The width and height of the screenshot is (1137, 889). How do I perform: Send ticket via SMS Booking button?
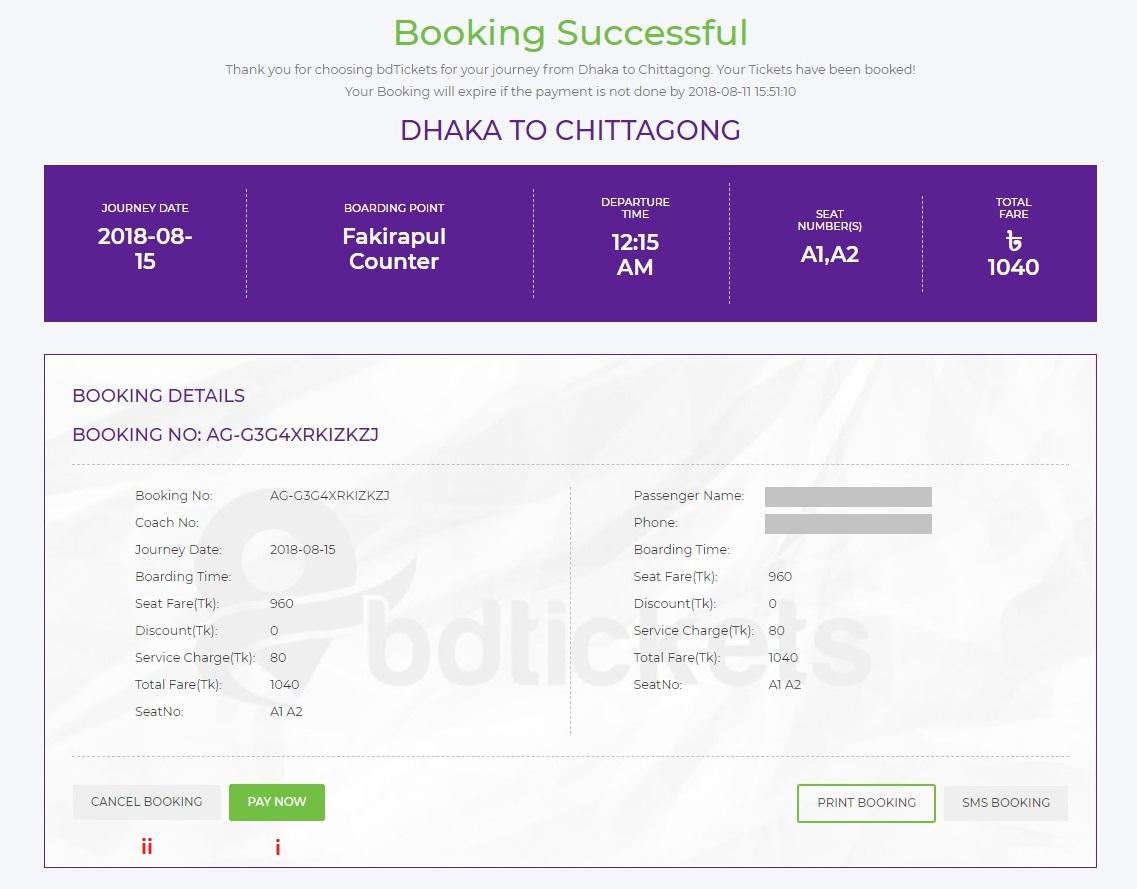point(1005,803)
